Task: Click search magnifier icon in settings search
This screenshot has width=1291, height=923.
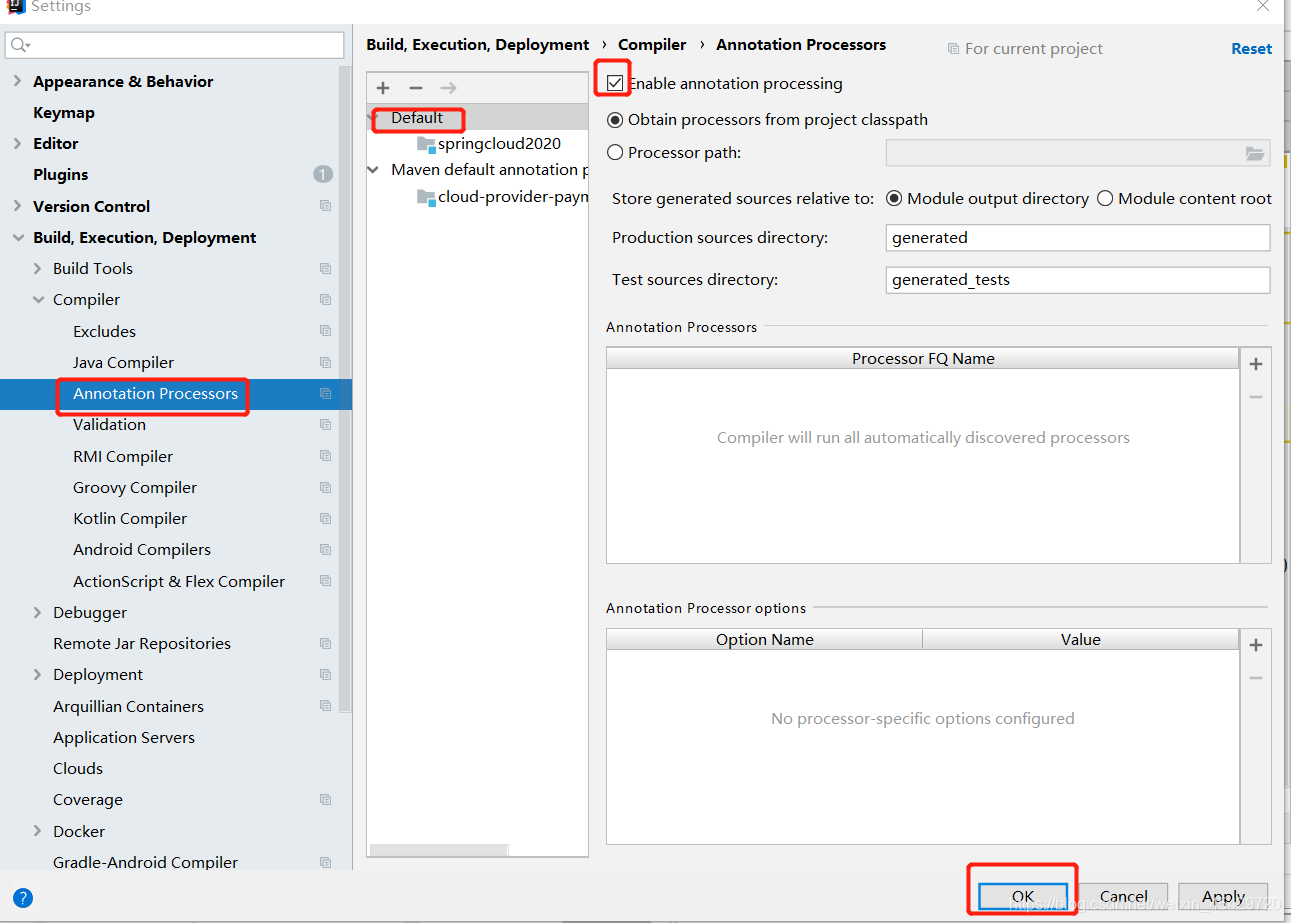Action: (x=20, y=45)
